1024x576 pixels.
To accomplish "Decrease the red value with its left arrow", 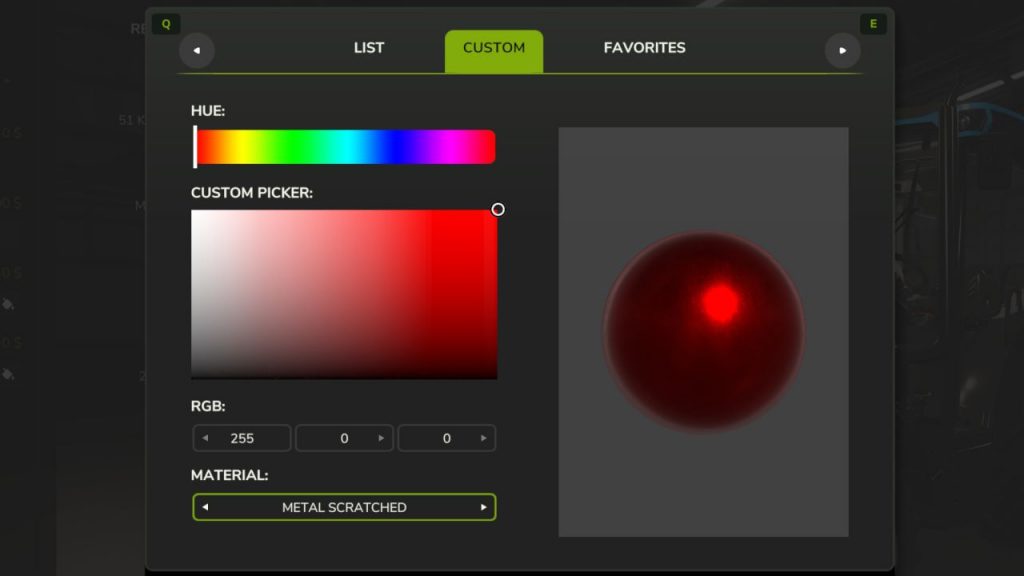I will (x=206, y=437).
